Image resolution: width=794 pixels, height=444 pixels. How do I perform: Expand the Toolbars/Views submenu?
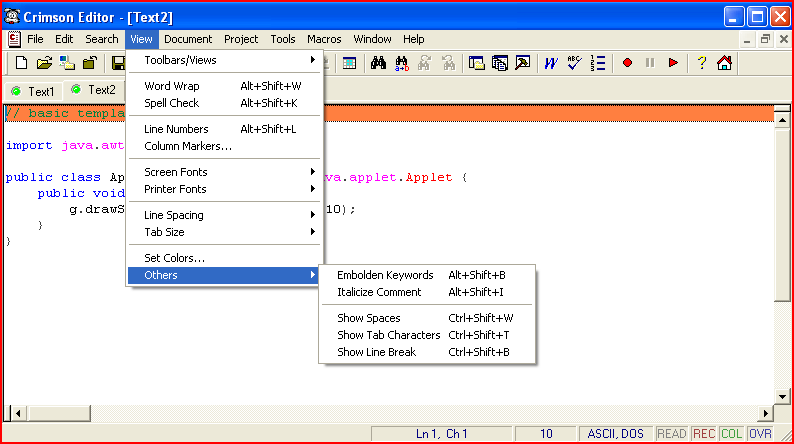point(224,60)
